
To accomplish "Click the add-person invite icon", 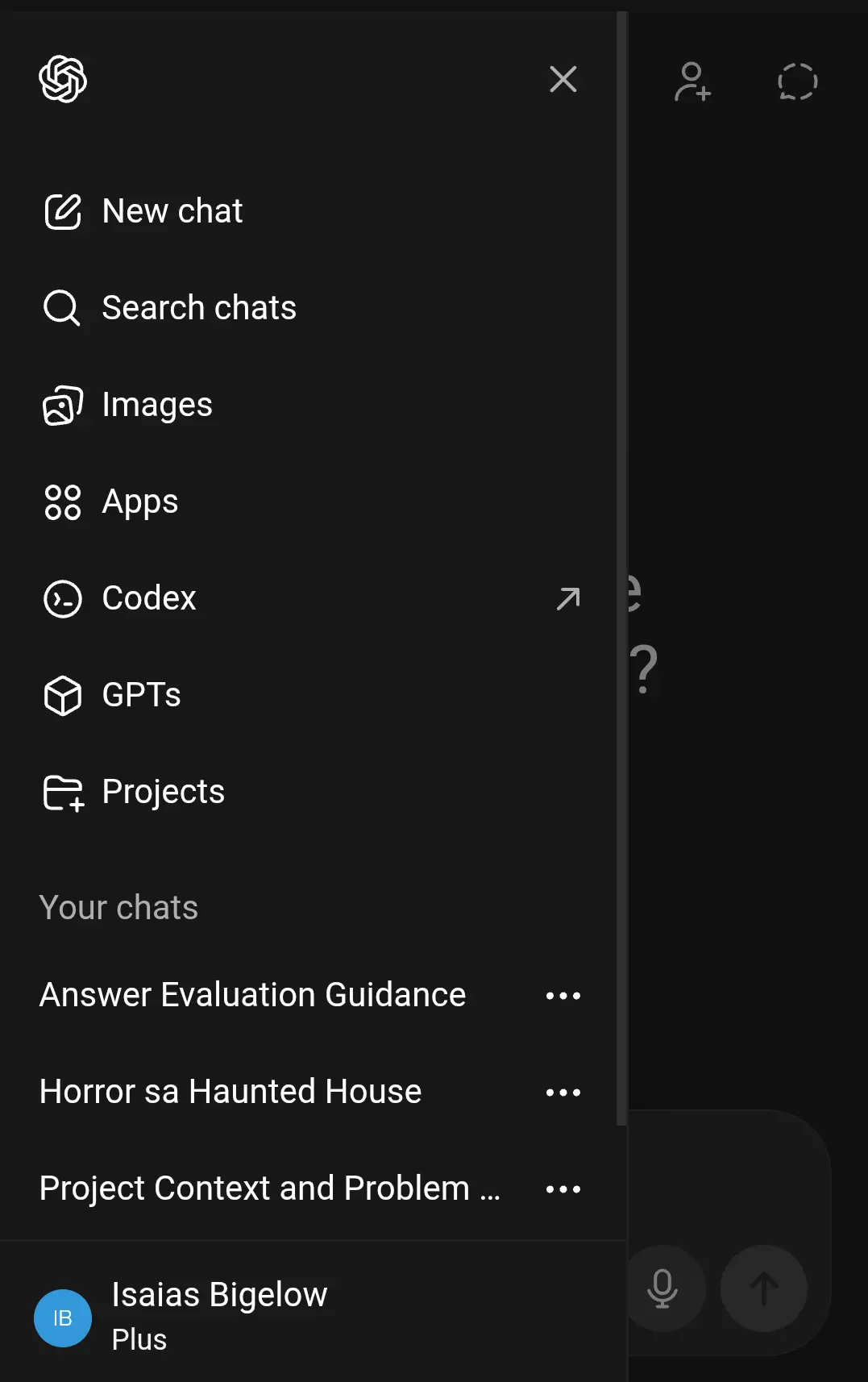I will [x=692, y=81].
